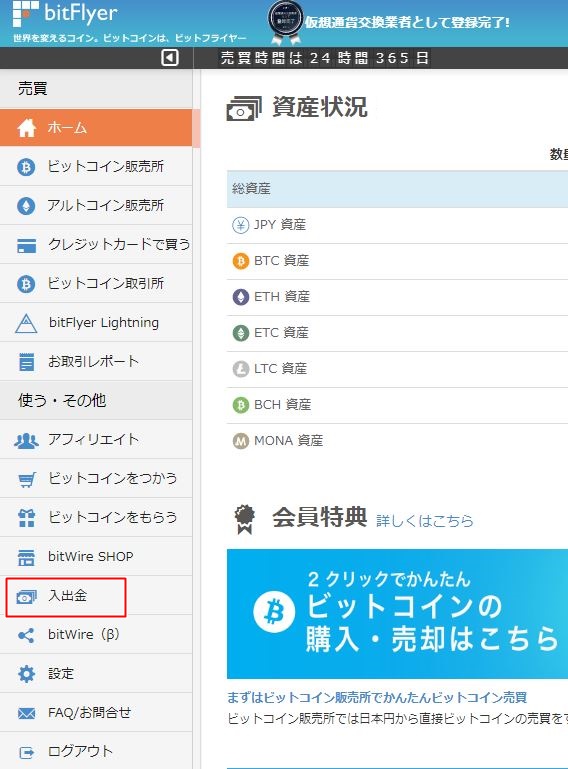The width and height of the screenshot is (568, 769).
Task: Click the green ETC coin icon
Action: [x=240, y=333]
